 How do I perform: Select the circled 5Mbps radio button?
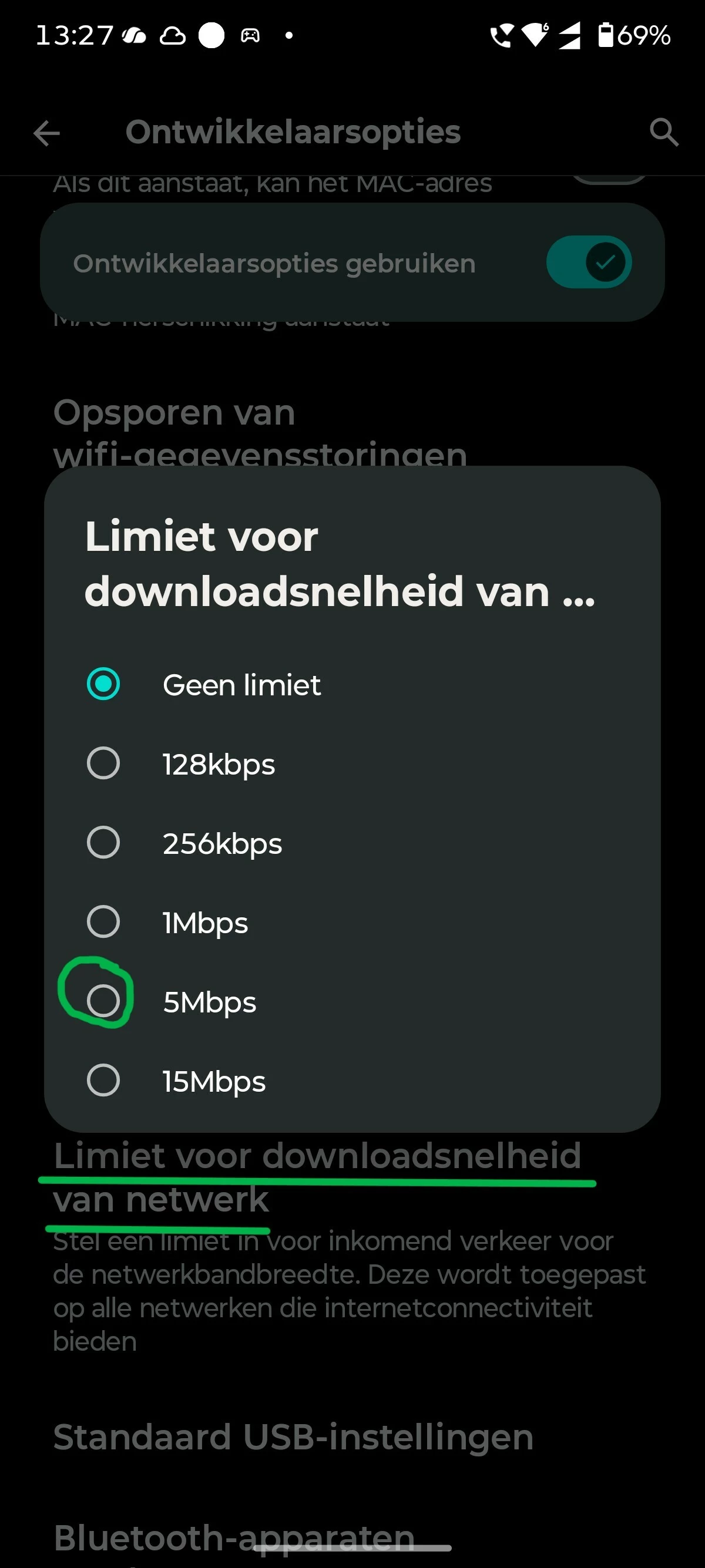tap(103, 1001)
